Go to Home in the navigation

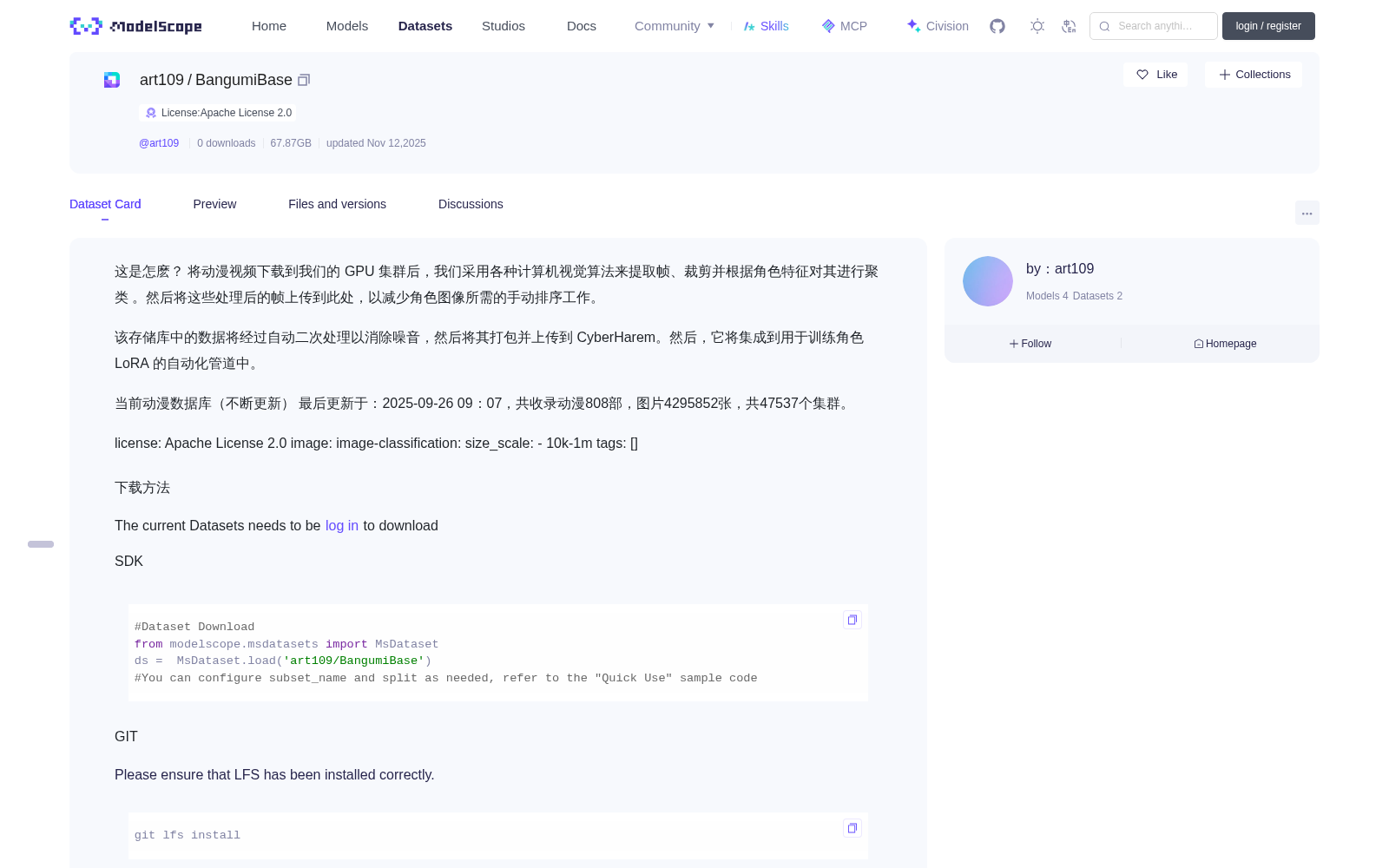[269, 26]
